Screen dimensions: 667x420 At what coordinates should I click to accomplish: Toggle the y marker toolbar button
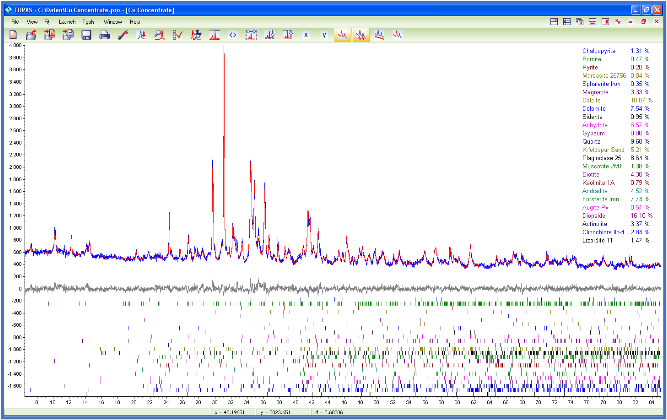(323, 35)
